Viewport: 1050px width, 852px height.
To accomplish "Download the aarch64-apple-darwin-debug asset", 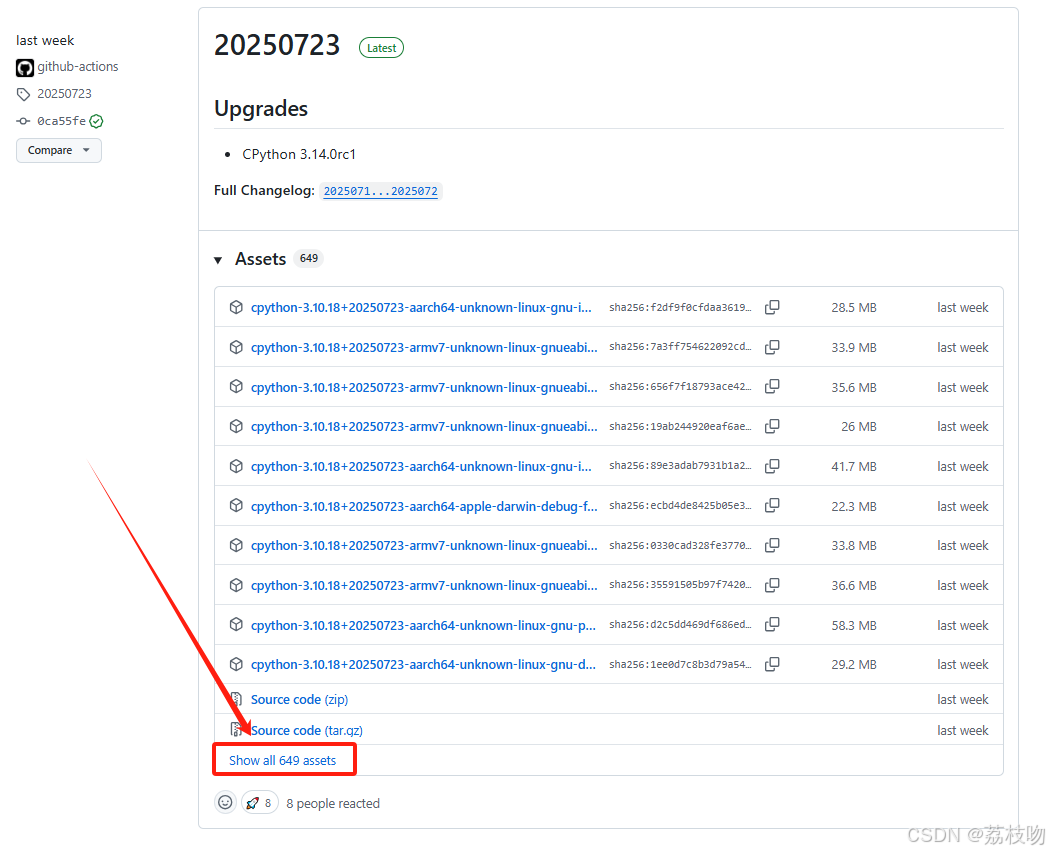I will click(x=424, y=506).
